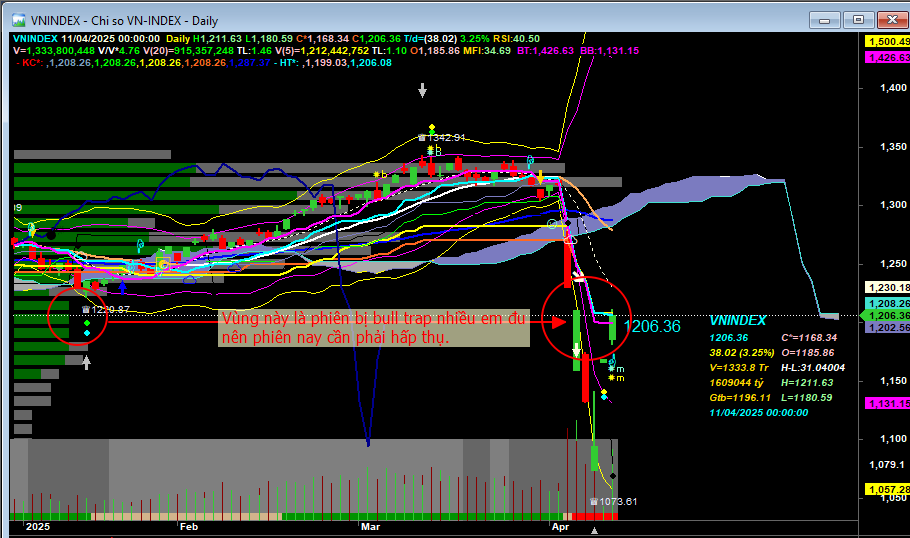The height and width of the screenshot is (538, 910).
Task: Click the cyan 11/04/2025 00:00:00 date text
Action: [x=759, y=413]
